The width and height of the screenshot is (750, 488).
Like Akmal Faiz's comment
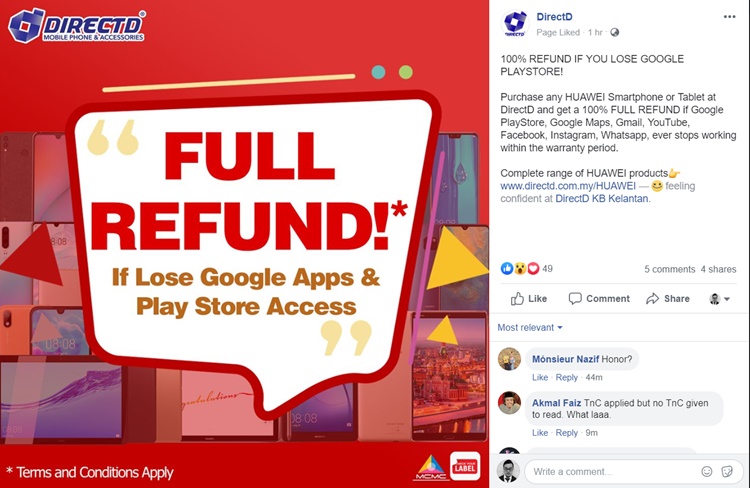tap(540, 433)
